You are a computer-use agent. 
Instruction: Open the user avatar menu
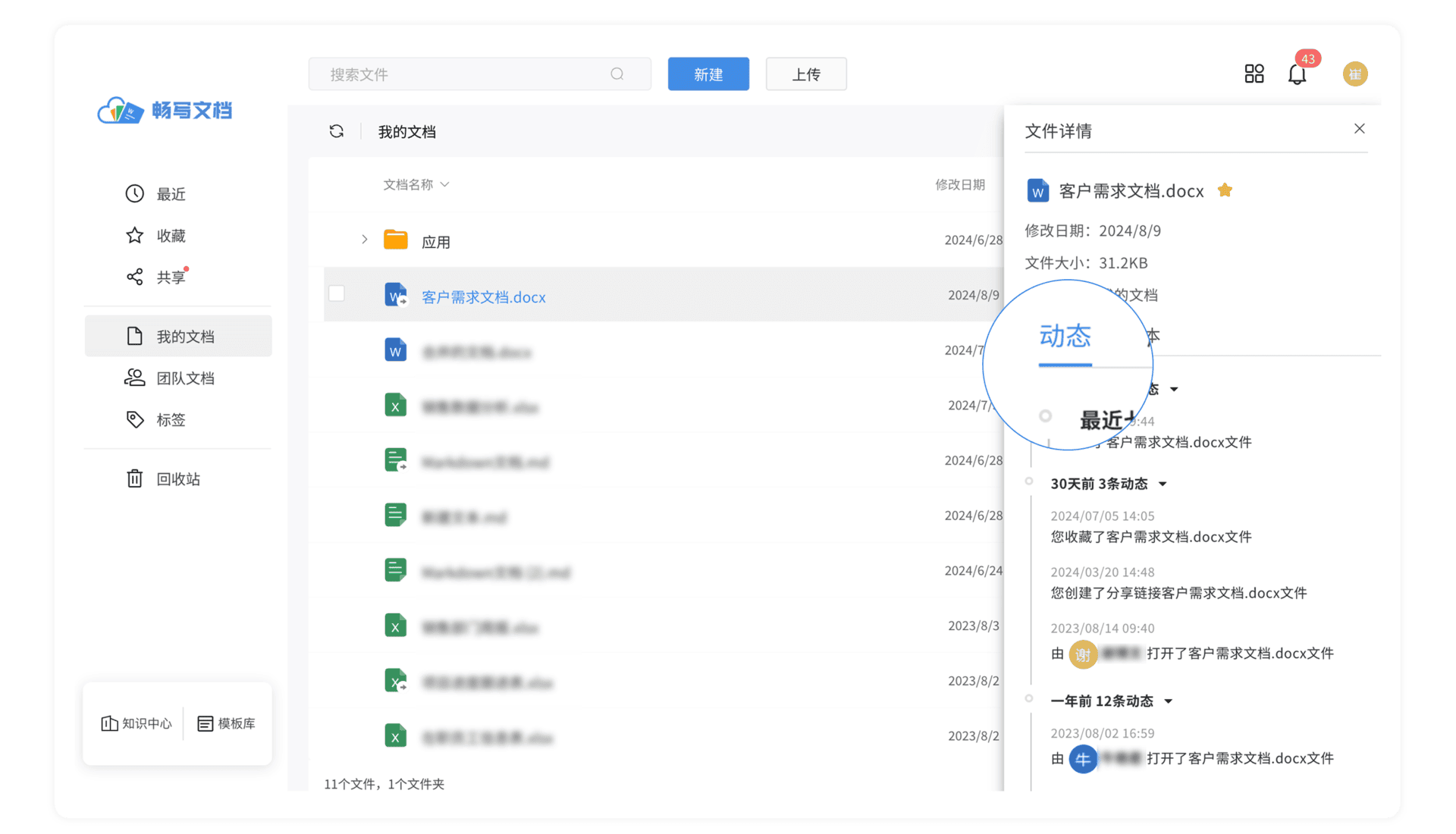(x=1355, y=74)
